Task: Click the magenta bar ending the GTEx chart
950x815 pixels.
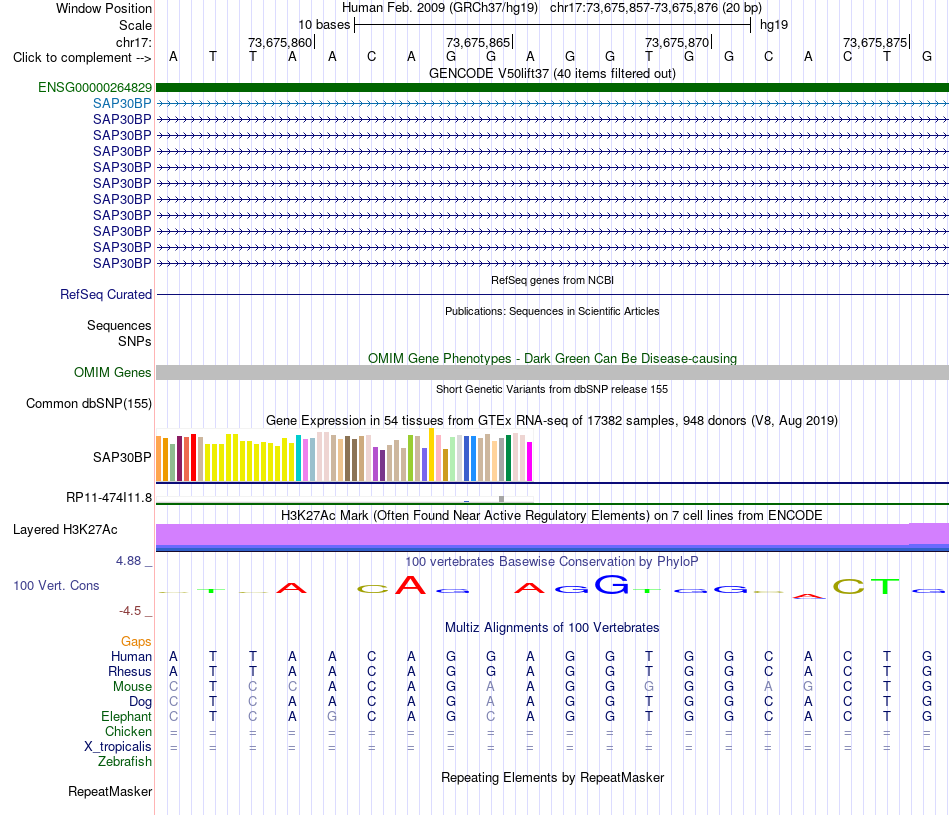Action: pyautogui.click(x=530, y=462)
